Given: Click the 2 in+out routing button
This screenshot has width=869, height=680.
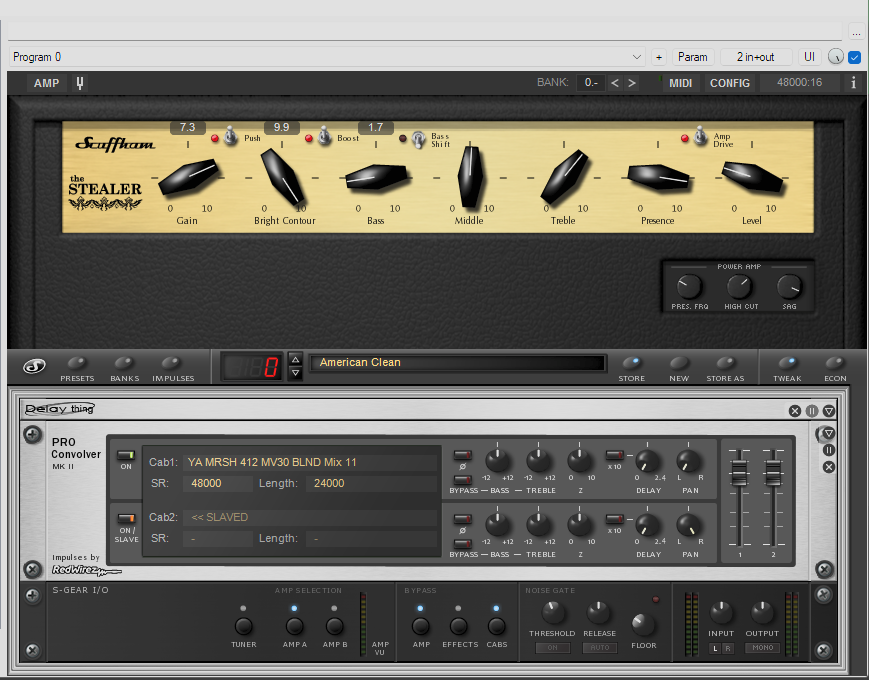Looking at the screenshot, I should pos(755,57).
